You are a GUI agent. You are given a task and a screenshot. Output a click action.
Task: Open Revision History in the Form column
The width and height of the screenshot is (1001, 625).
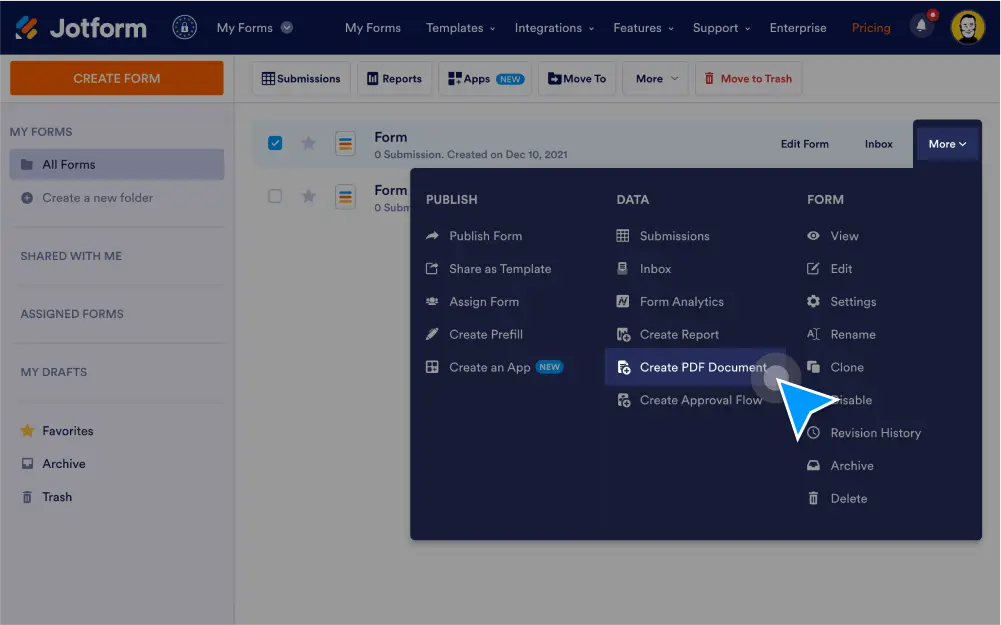[x=875, y=432]
